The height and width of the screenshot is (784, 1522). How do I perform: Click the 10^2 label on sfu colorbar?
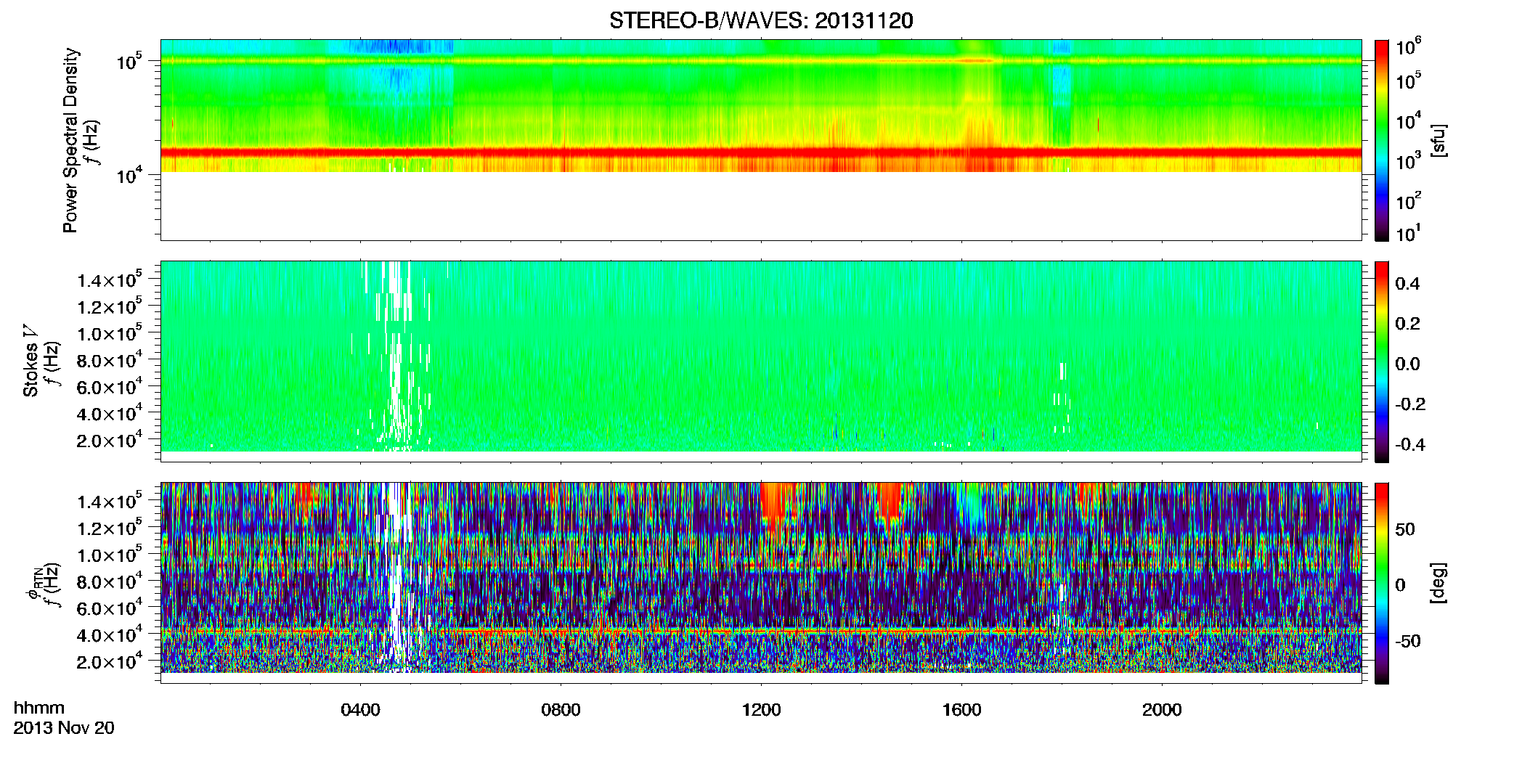1409,200
